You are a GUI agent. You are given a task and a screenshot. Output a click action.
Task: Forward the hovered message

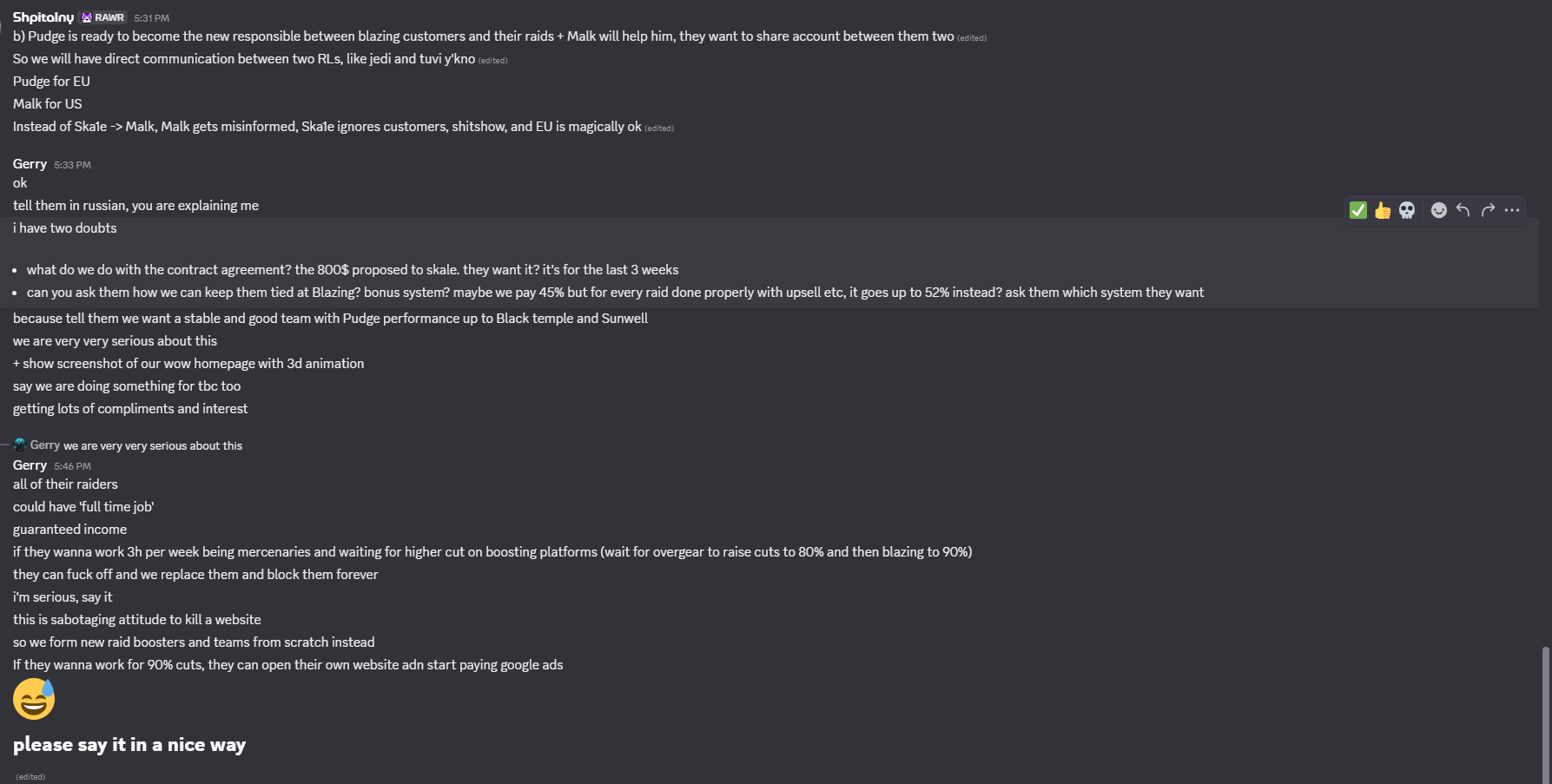tap(1488, 210)
